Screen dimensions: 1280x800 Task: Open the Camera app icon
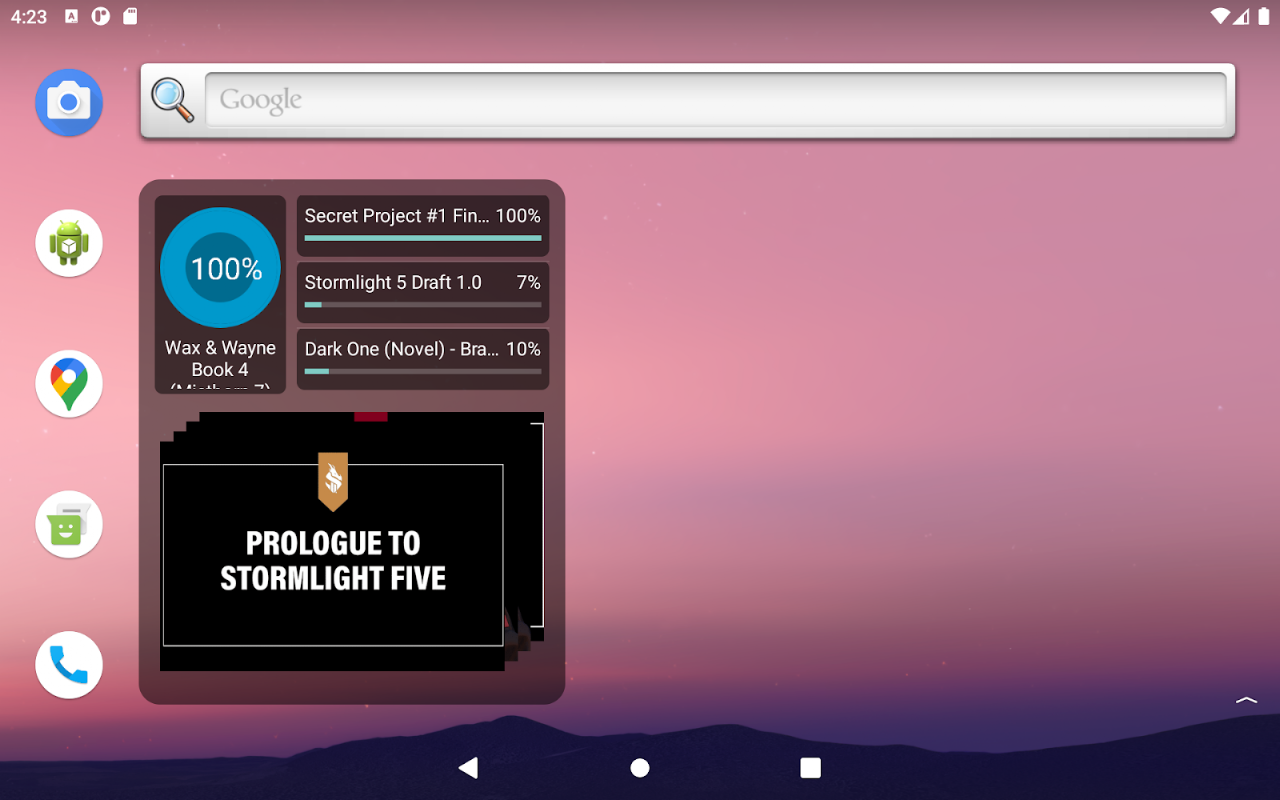point(69,102)
